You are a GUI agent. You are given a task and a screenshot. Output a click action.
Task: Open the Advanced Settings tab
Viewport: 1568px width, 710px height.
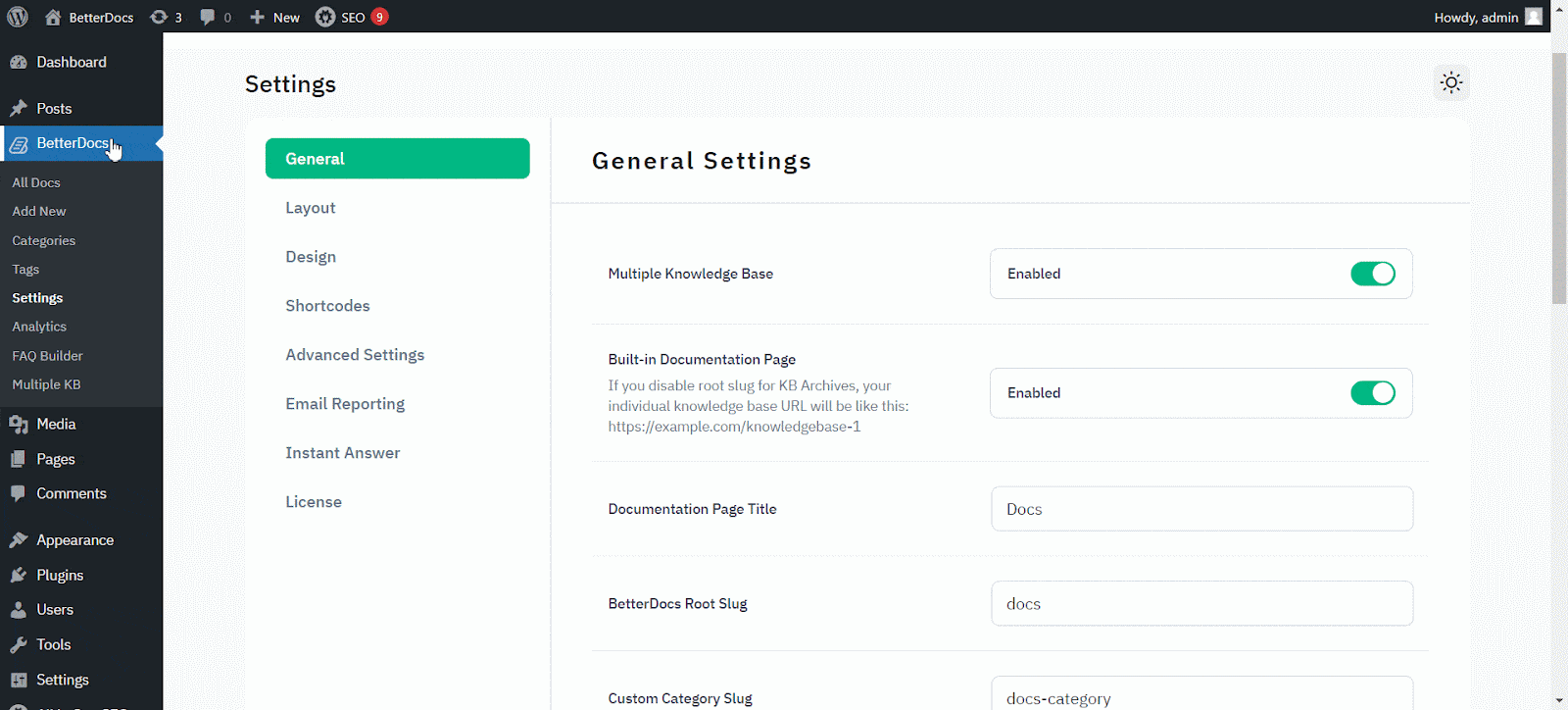tap(355, 355)
